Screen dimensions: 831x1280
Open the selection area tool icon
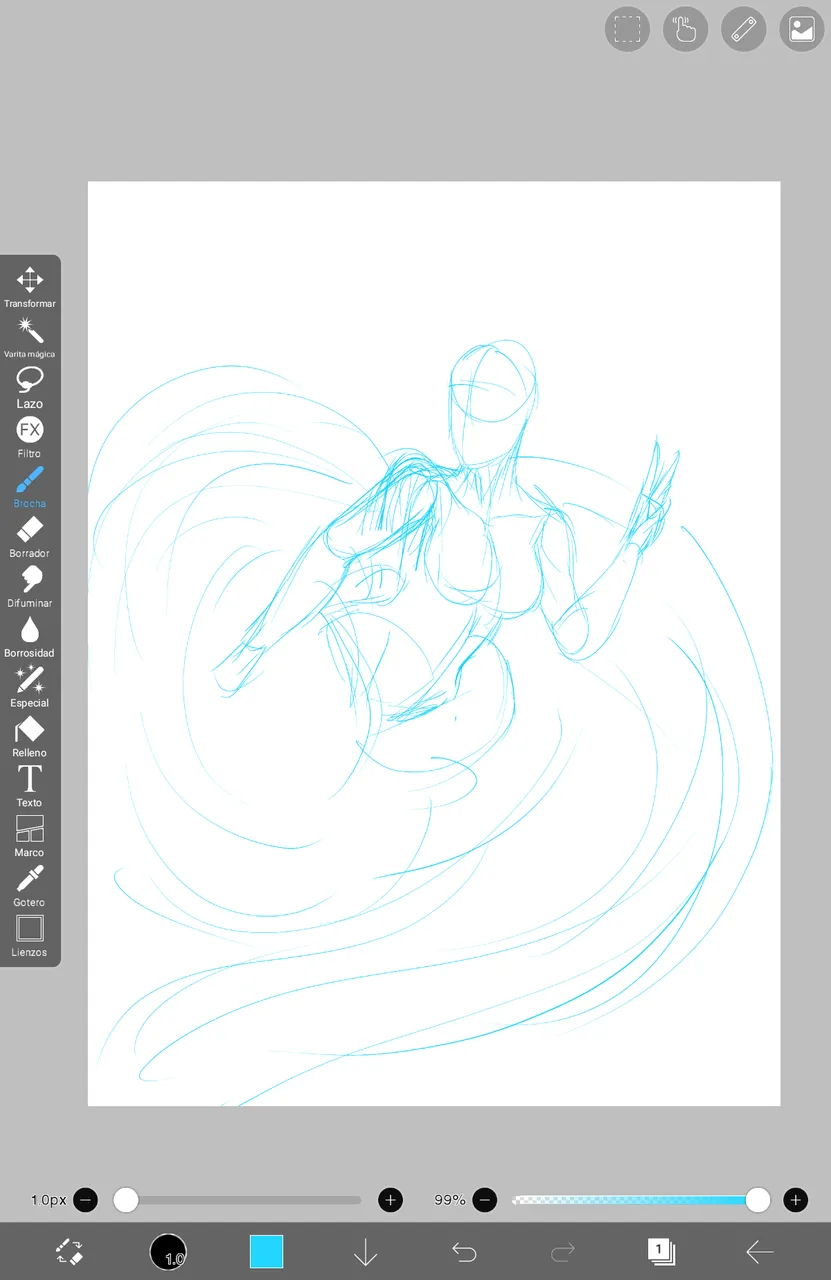coord(627,29)
